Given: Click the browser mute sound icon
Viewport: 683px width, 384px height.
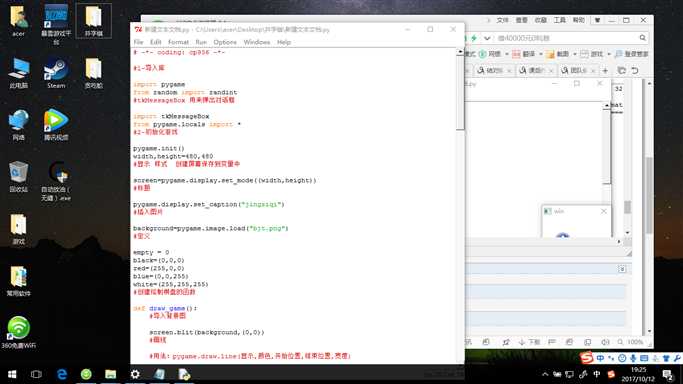Looking at the screenshot, I should [605, 342].
